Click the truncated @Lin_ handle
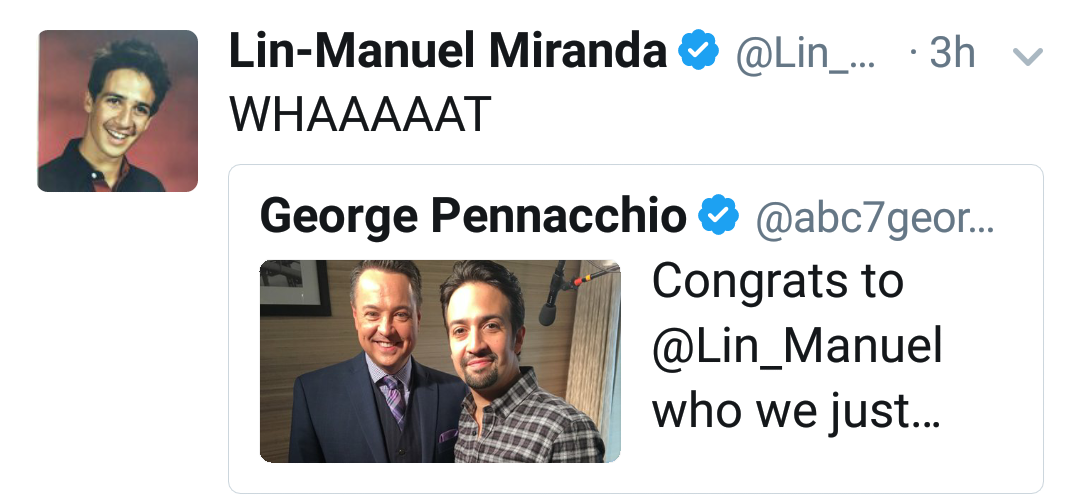The width and height of the screenshot is (1080, 503). pyautogui.click(x=805, y=54)
